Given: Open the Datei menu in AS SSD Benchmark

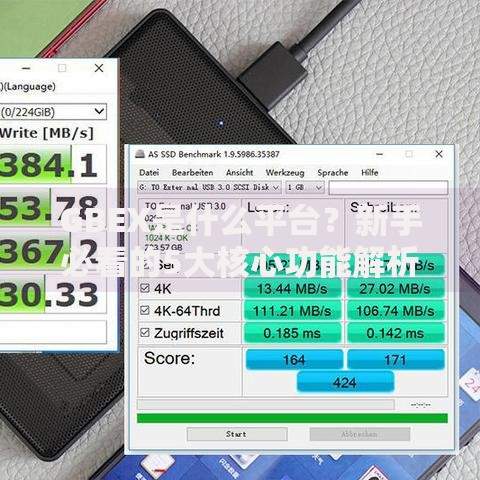Looking at the screenshot, I should click(149, 173).
